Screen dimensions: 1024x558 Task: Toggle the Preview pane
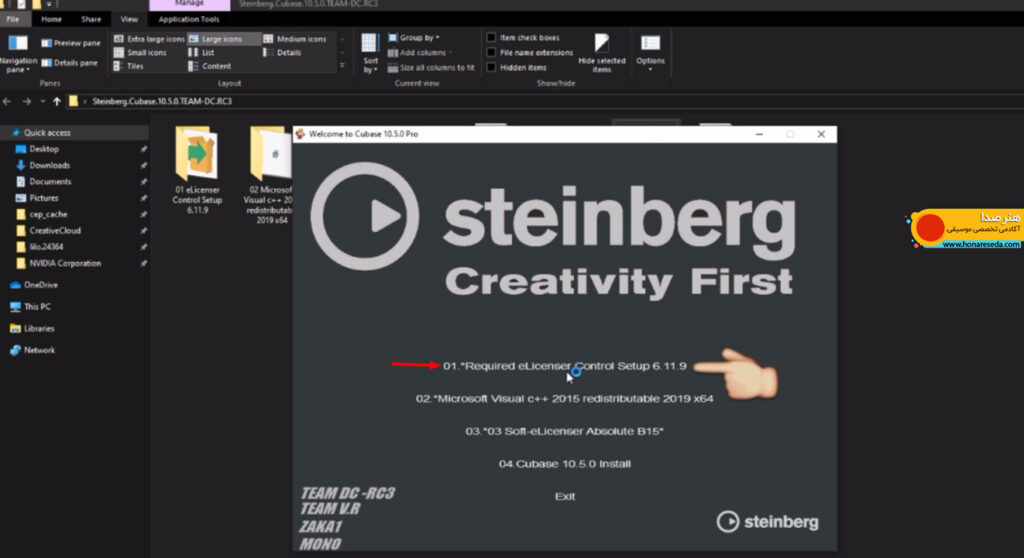71,43
